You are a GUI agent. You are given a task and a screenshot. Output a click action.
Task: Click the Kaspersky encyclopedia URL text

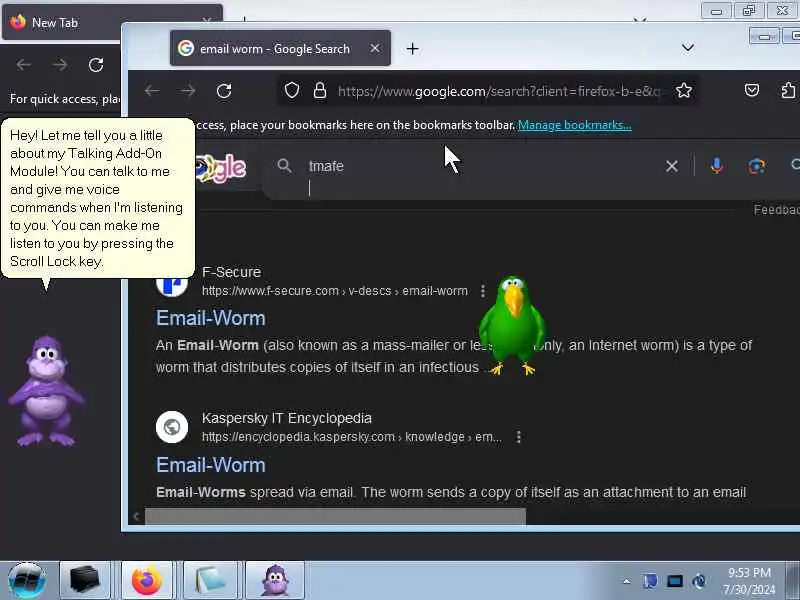(x=352, y=437)
